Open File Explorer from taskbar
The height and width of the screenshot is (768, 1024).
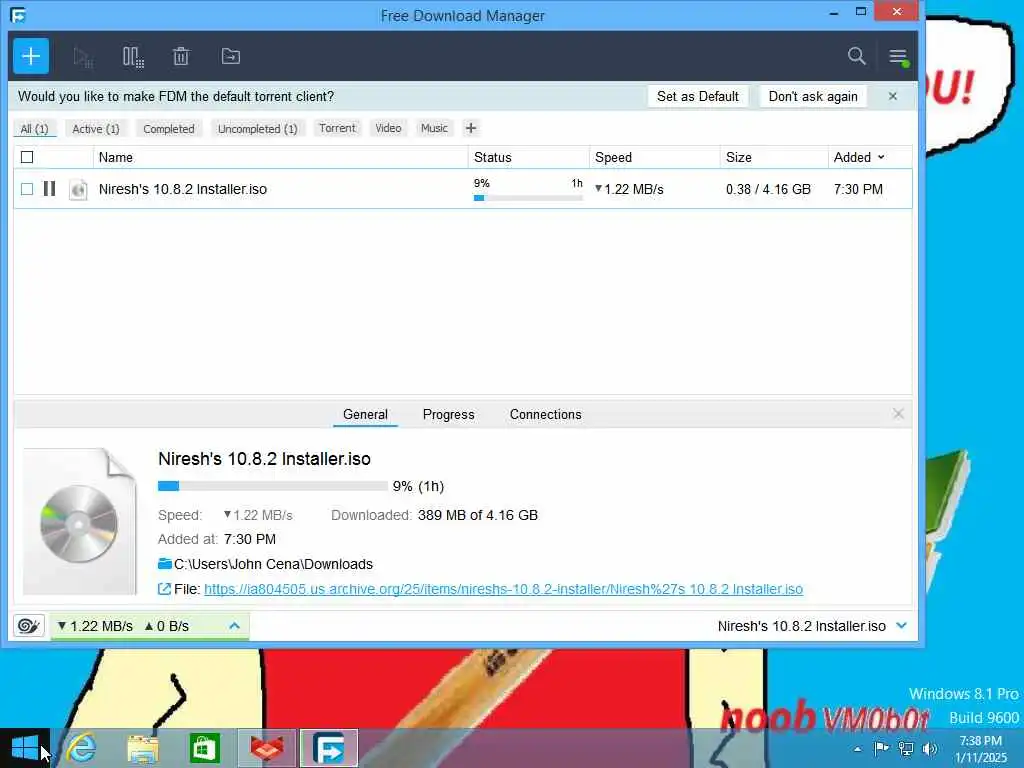pos(143,748)
